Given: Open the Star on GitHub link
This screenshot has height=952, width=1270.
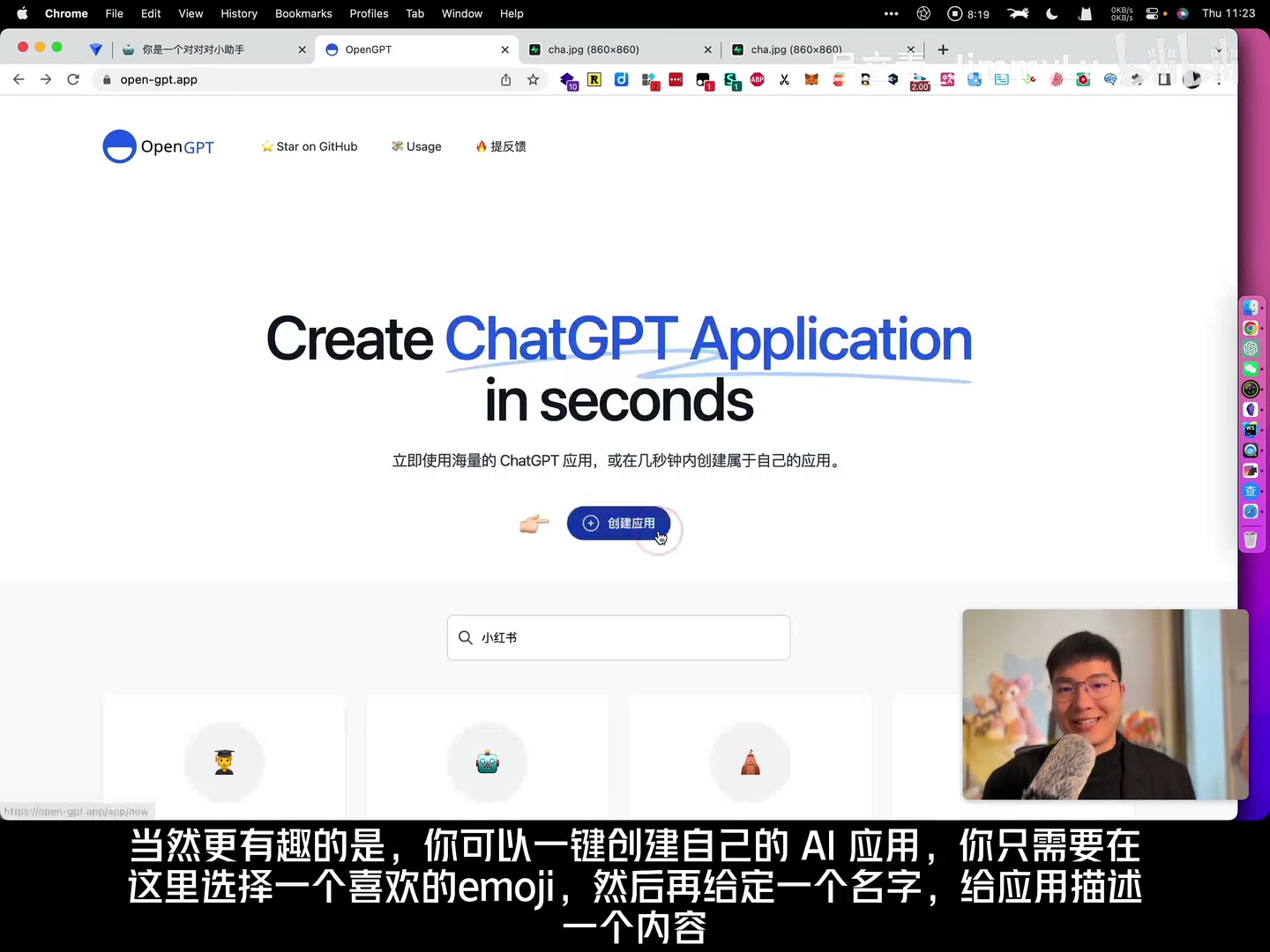Looking at the screenshot, I should point(309,146).
